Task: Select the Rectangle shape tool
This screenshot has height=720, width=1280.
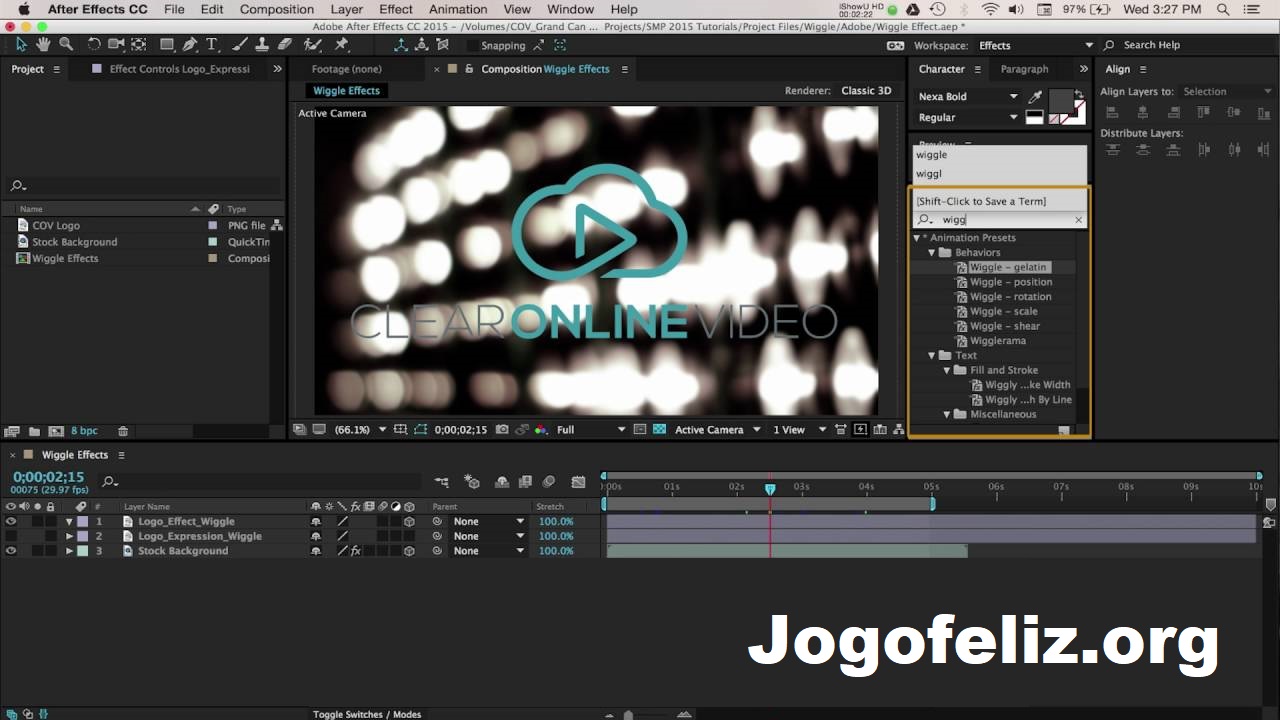Action: point(167,45)
